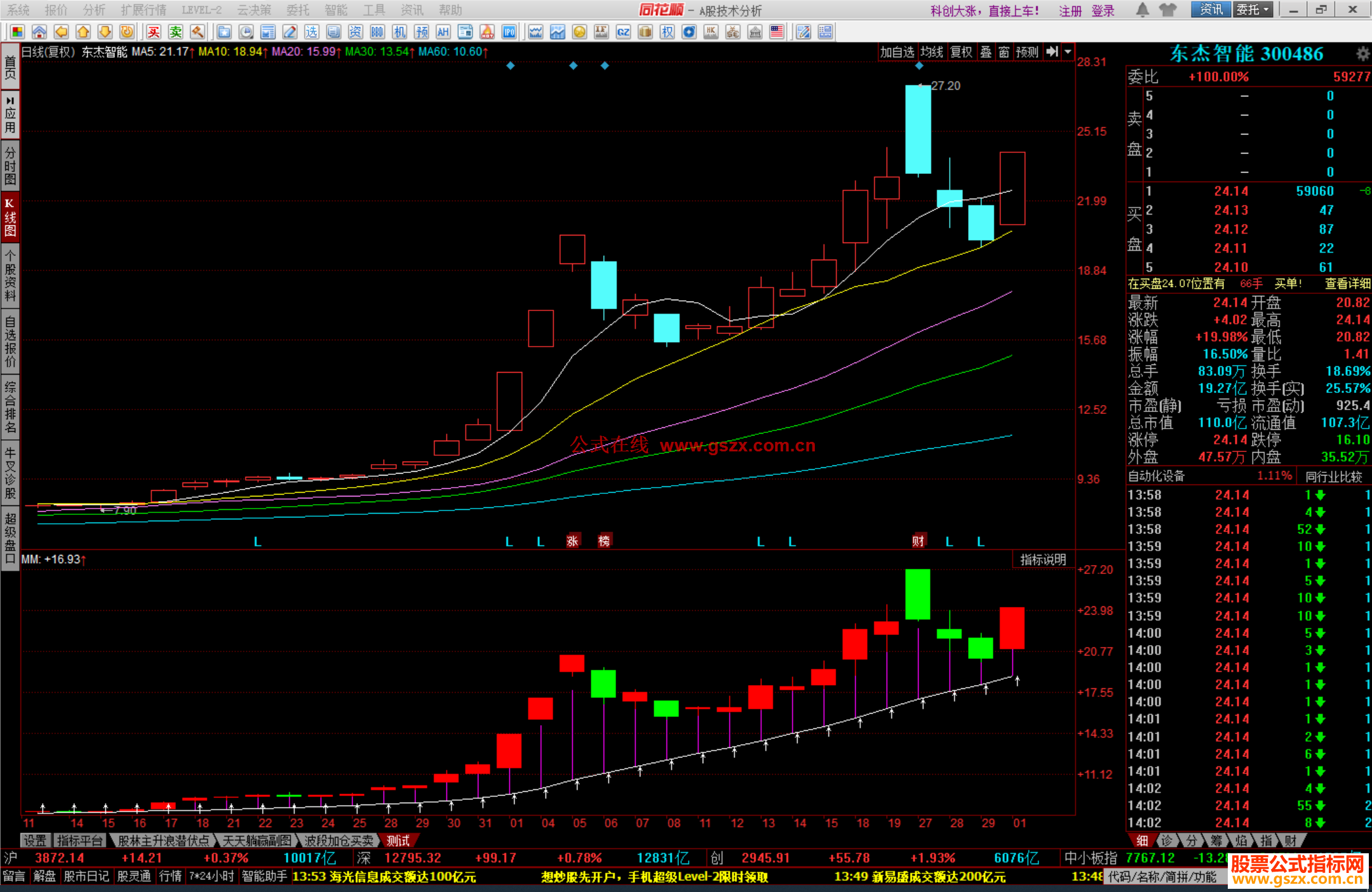1372x892 pixels.
Task: Click the AH shares toolbar icon
Action: pyautogui.click(x=443, y=32)
